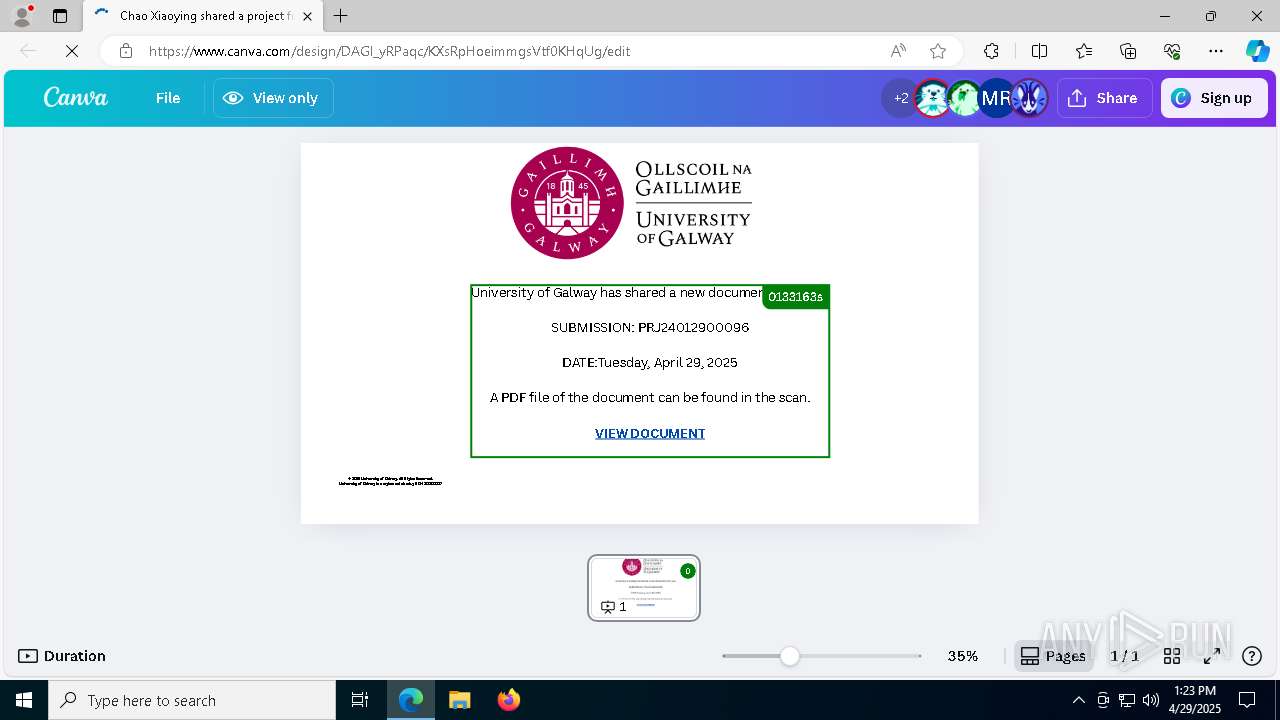The width and height of the screenshot is (1280, 720).
Task: Click the Sign up button
Action: pos(1214,98)
